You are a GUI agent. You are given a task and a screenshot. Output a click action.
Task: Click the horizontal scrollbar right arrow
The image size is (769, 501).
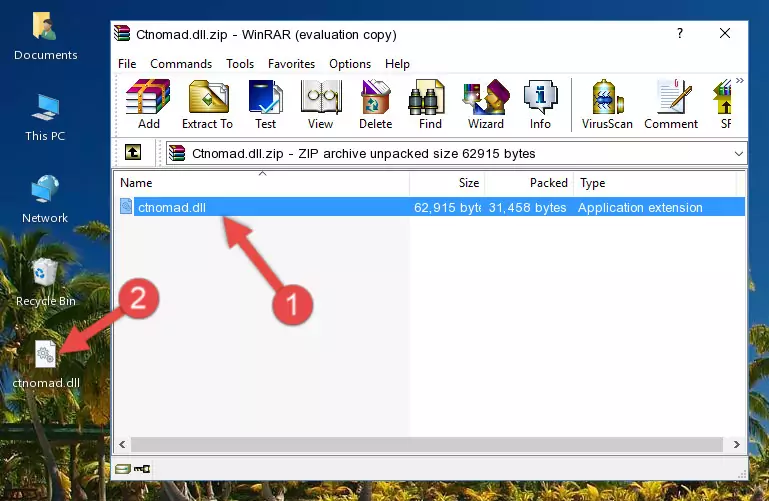pyautogui.click(x=736, y=444)
